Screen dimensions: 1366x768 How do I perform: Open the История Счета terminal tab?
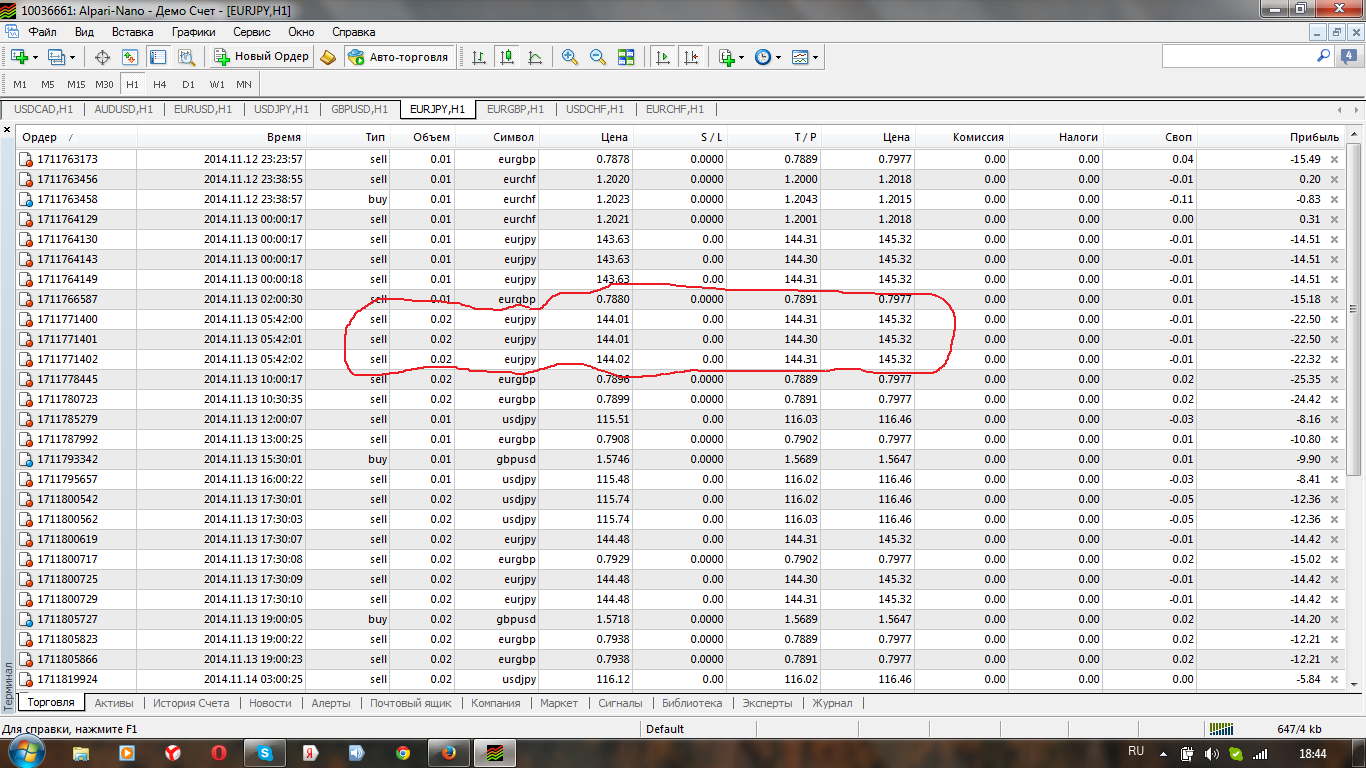click(191, 703)
